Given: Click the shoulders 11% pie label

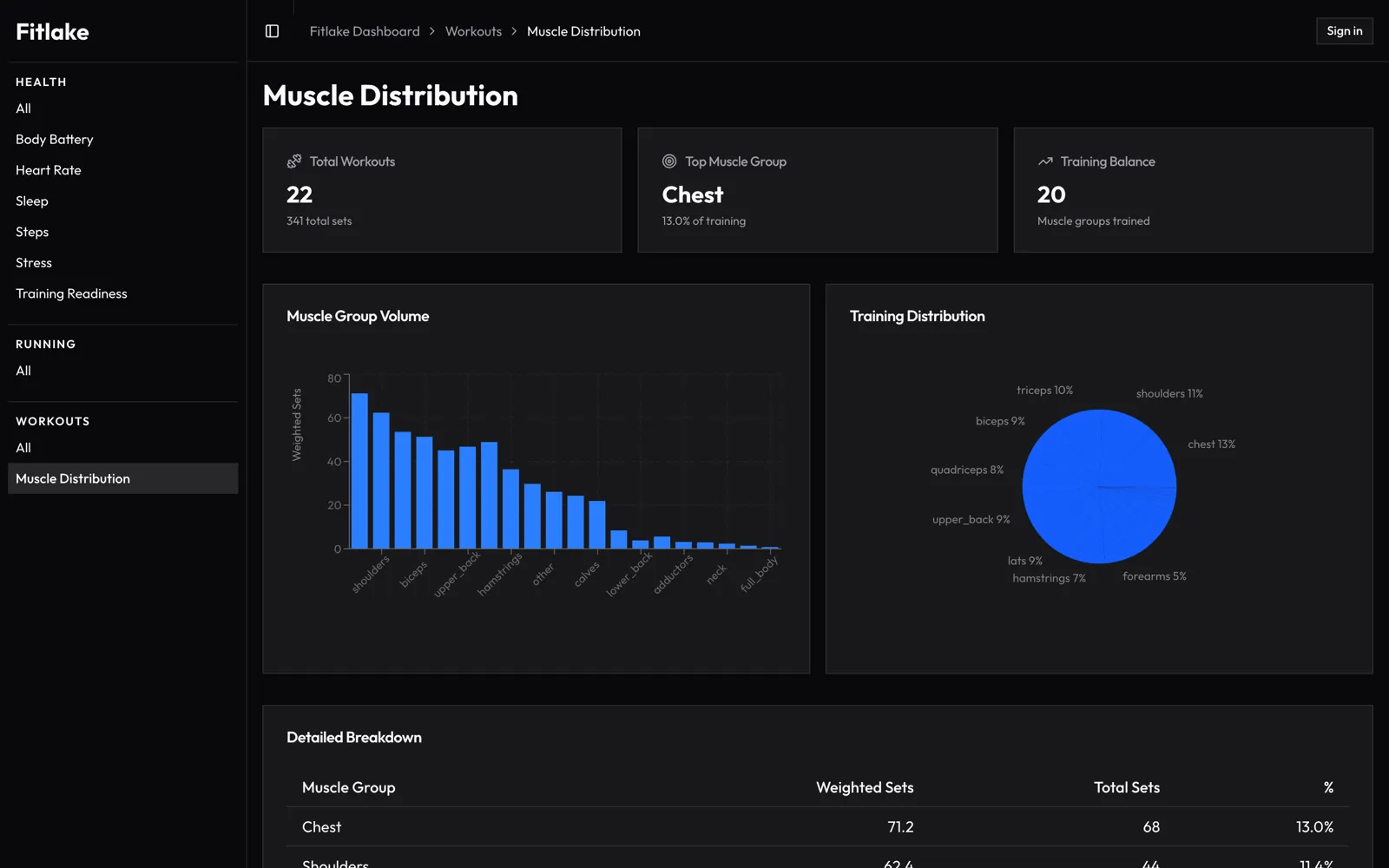Looking at the screenshot, I should 1169,394.
